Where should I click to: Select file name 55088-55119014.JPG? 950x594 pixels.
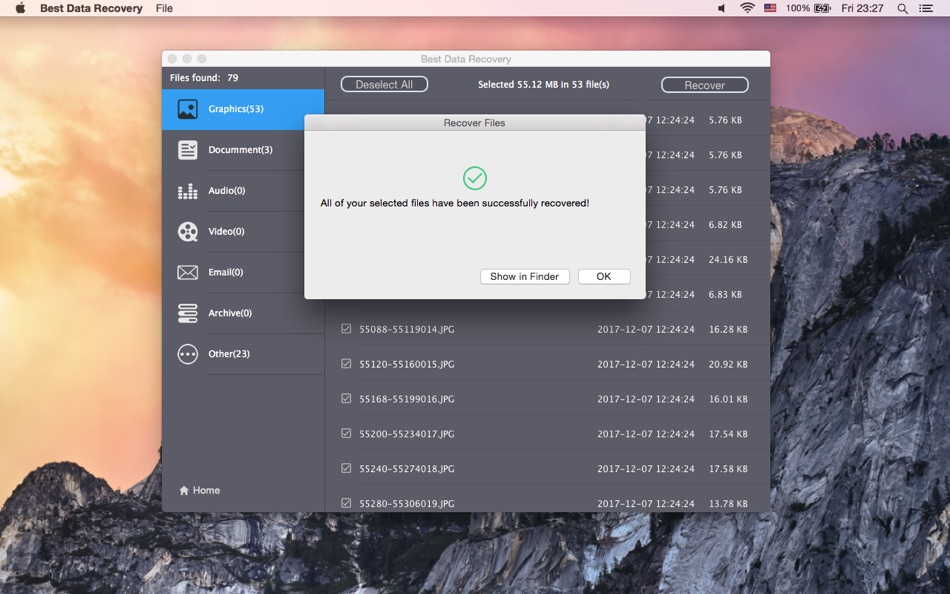coord(407,329)
